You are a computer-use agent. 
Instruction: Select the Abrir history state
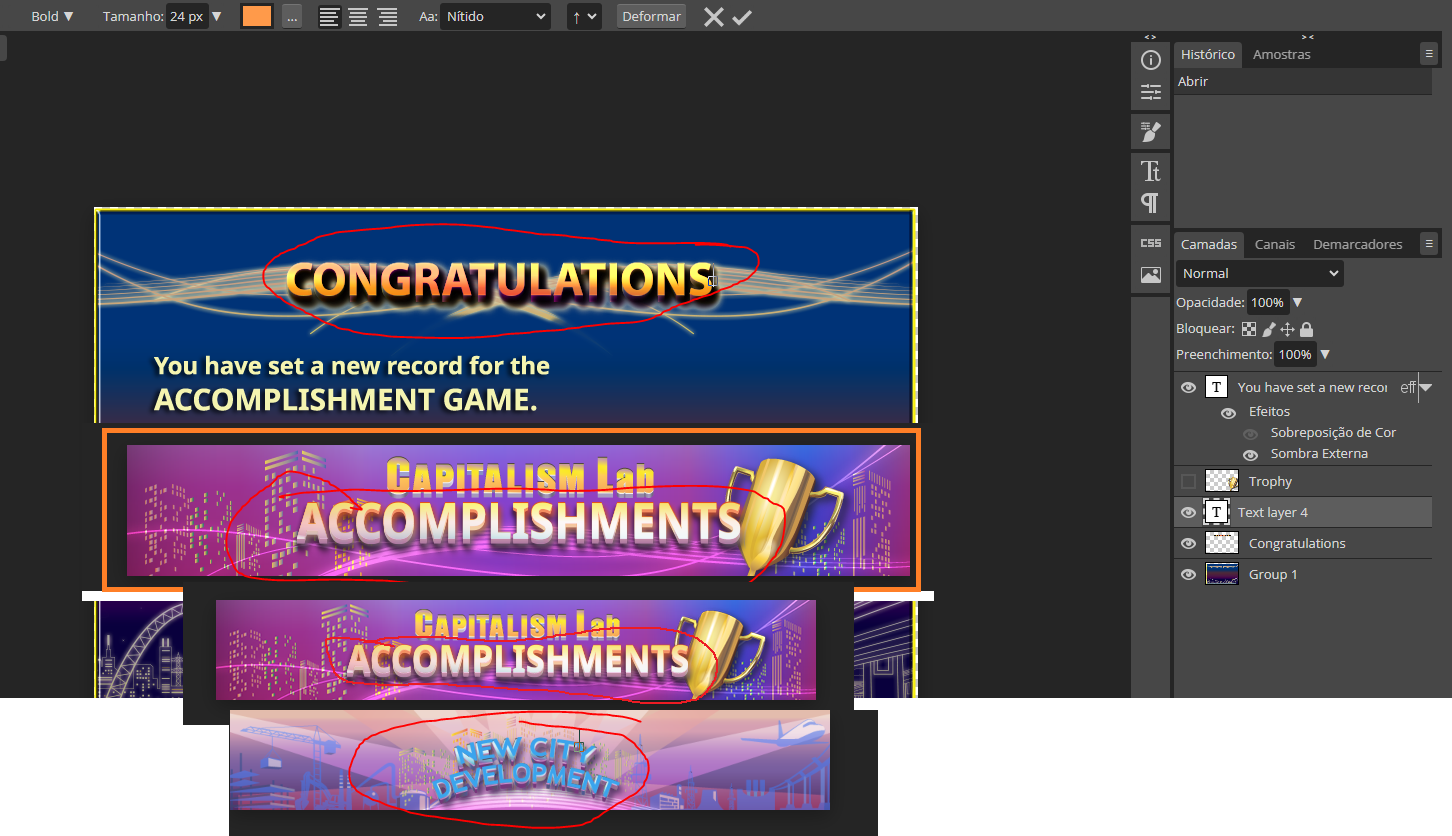(1304, 82)
